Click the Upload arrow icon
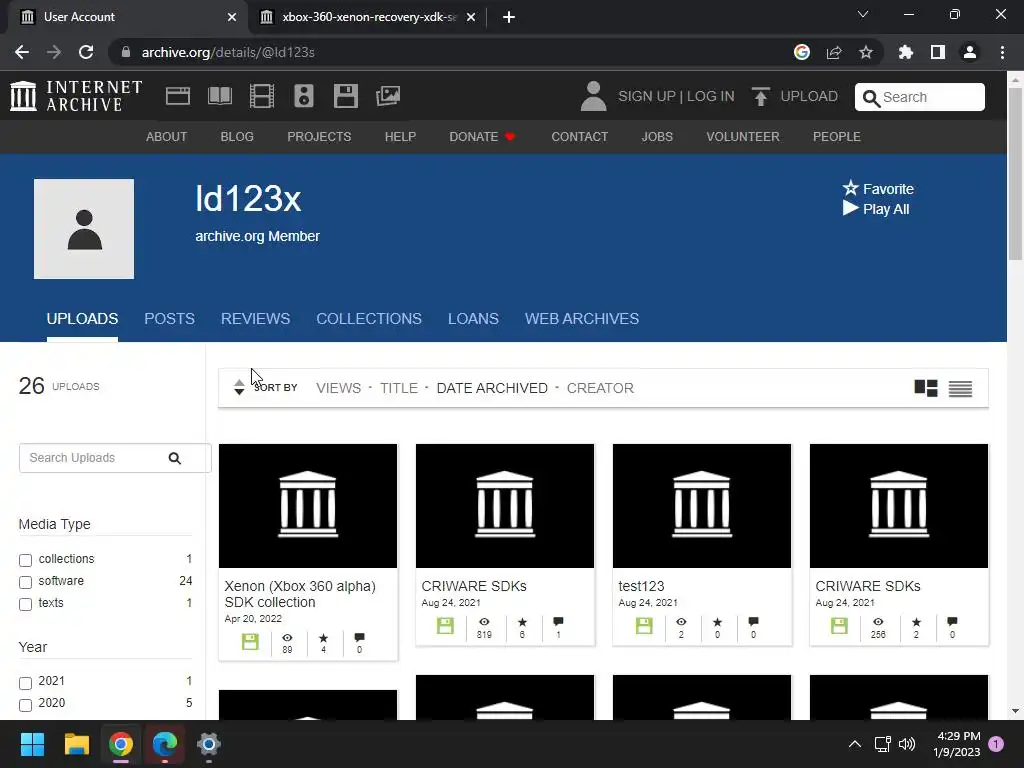This screenshot has width=1024, height=768. [x=760, y=96]
